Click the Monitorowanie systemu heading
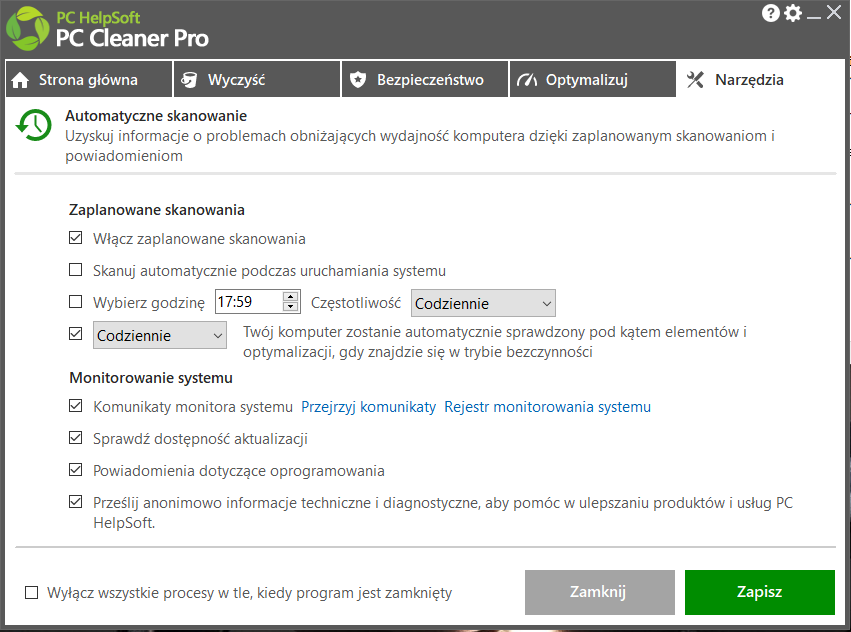851x632 pixels. 151,378
